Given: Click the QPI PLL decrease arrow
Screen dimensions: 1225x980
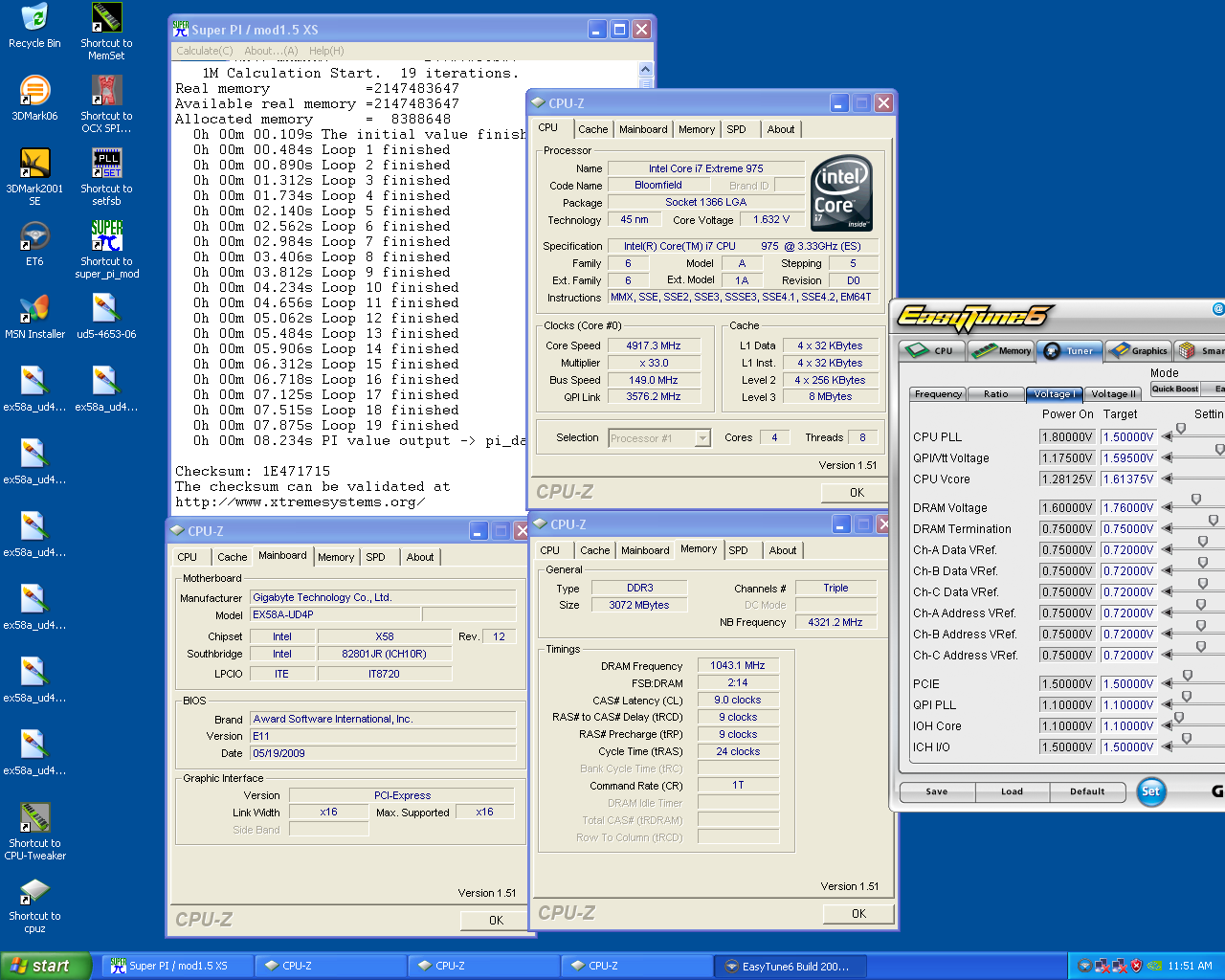Looking at the screenshot, I should pyautogui.click(x=1167, y=704).
